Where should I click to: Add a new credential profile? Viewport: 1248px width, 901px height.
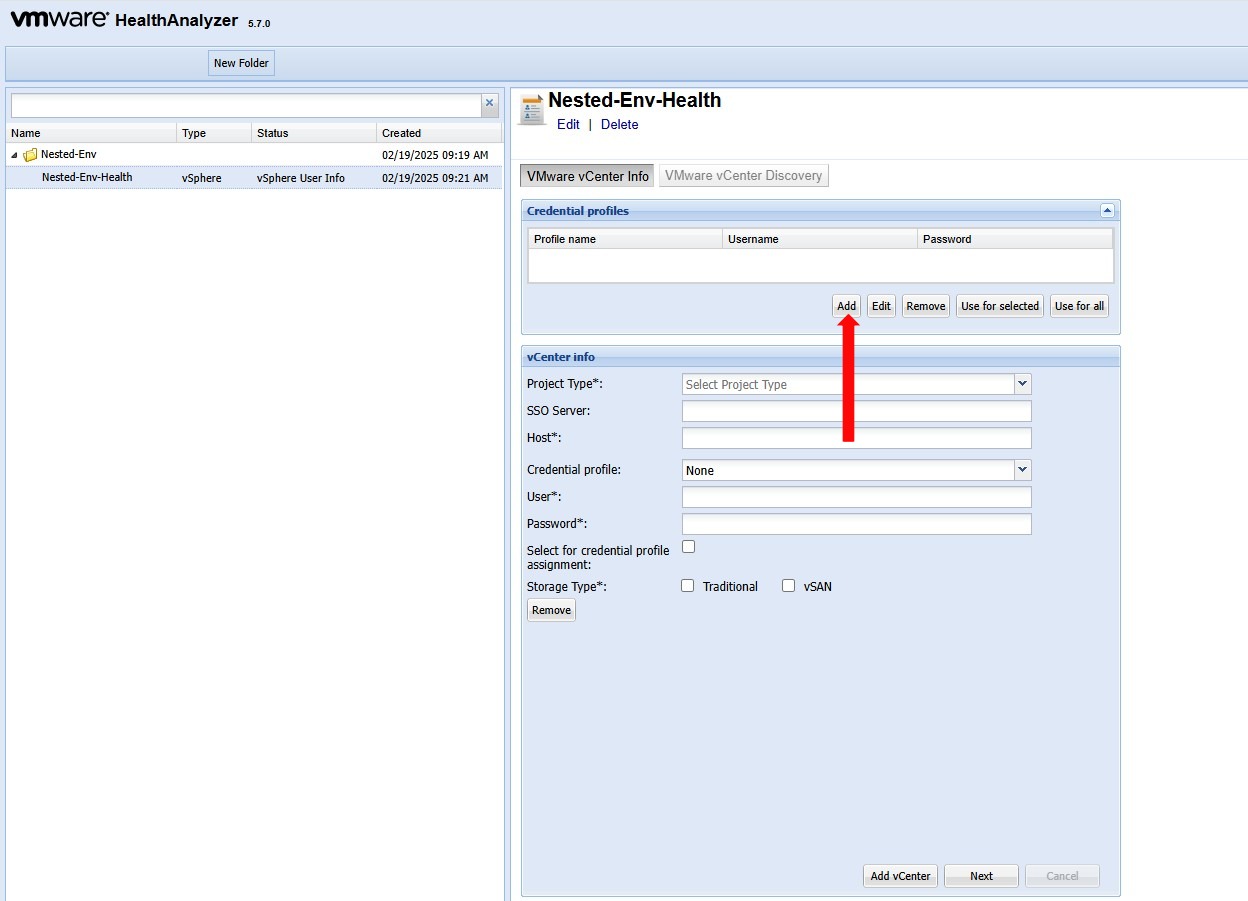pyautogui.click(x=847, y=306)
